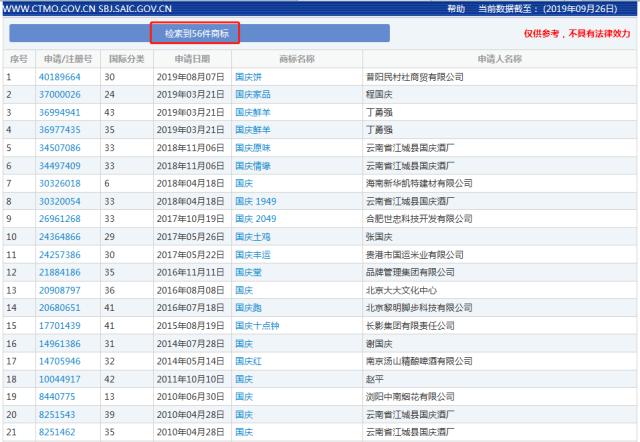
Task: Click the 国庆原味 trademark name
Action: point(252,148)
